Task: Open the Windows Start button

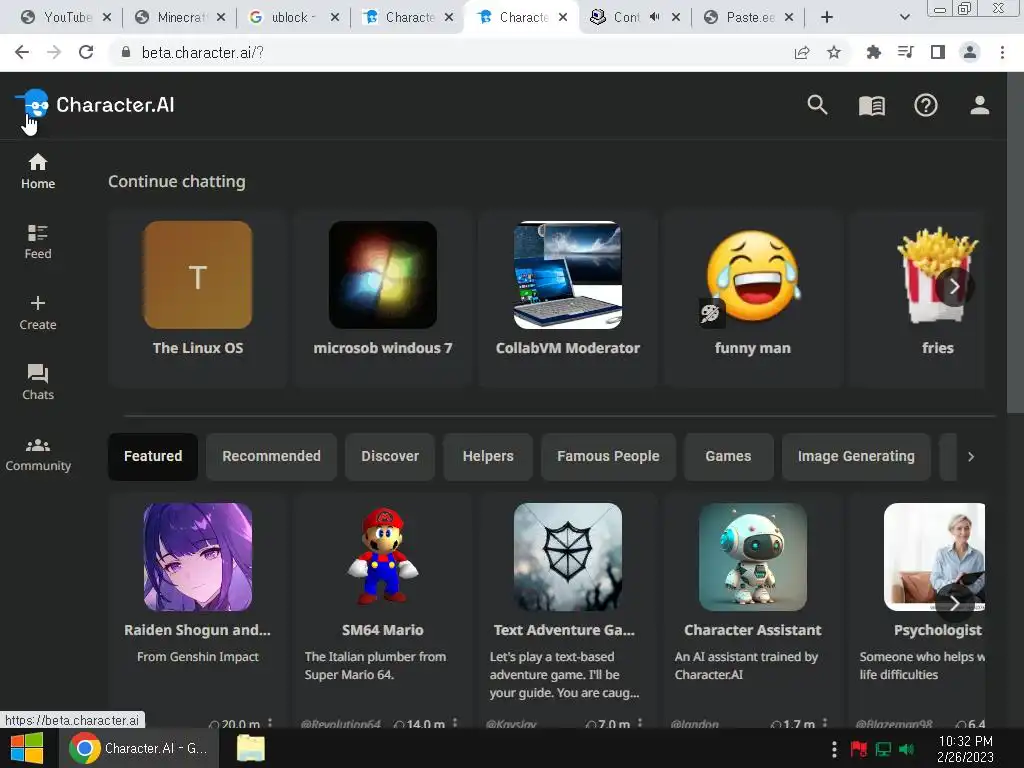Action: tap(27, 748)
